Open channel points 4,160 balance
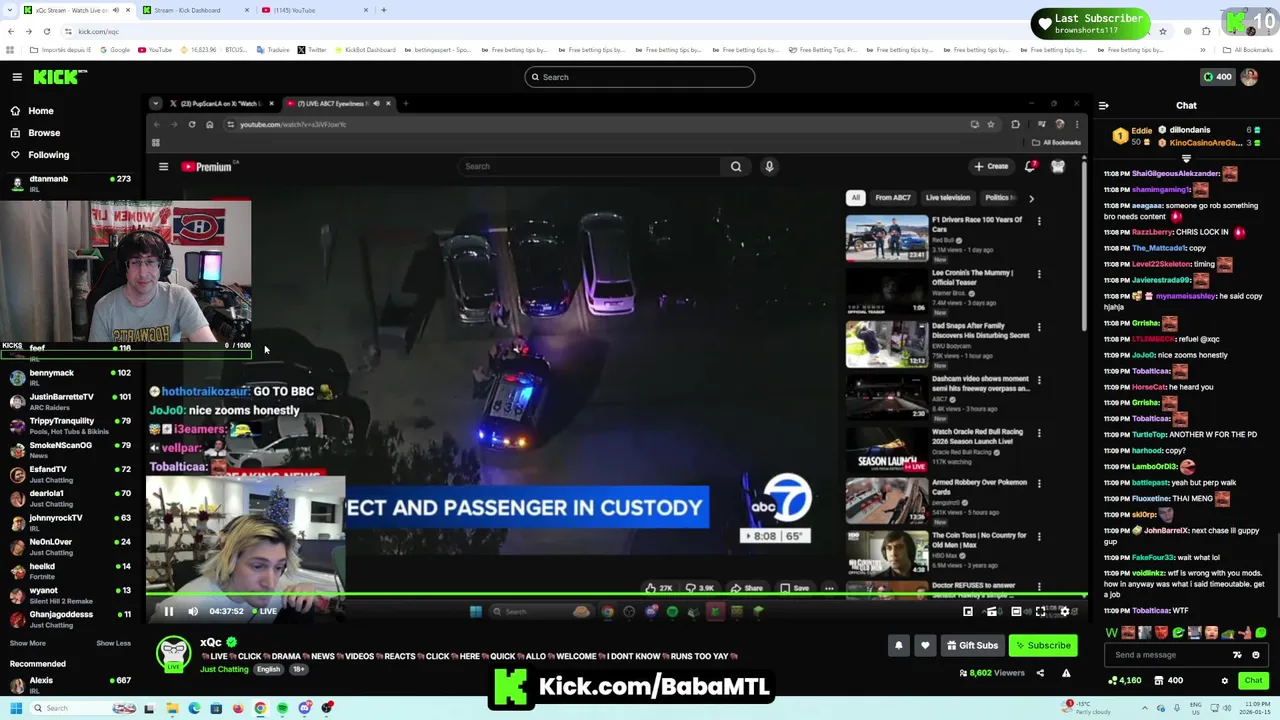The height and width of the screenshot is (720, 1280). 1125,681
